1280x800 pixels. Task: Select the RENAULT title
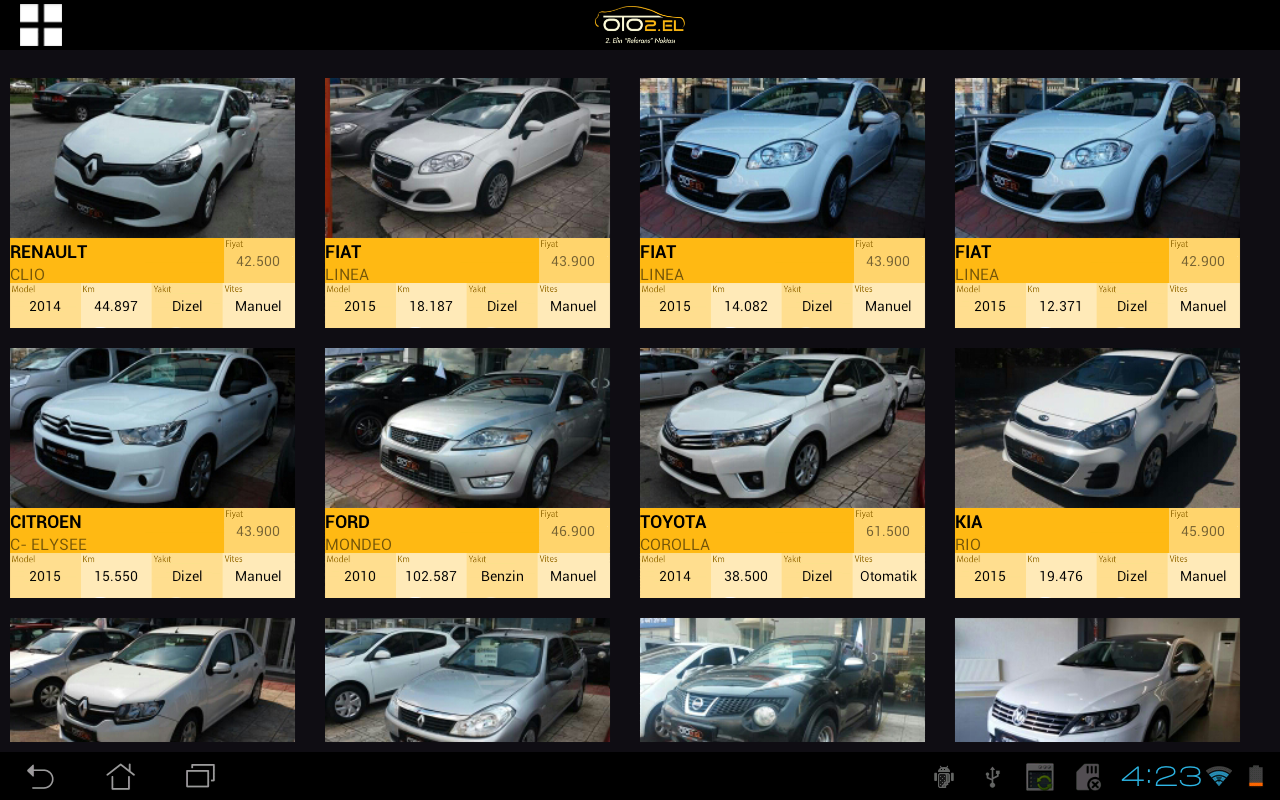pyautogui.click(x=49, y=252)
